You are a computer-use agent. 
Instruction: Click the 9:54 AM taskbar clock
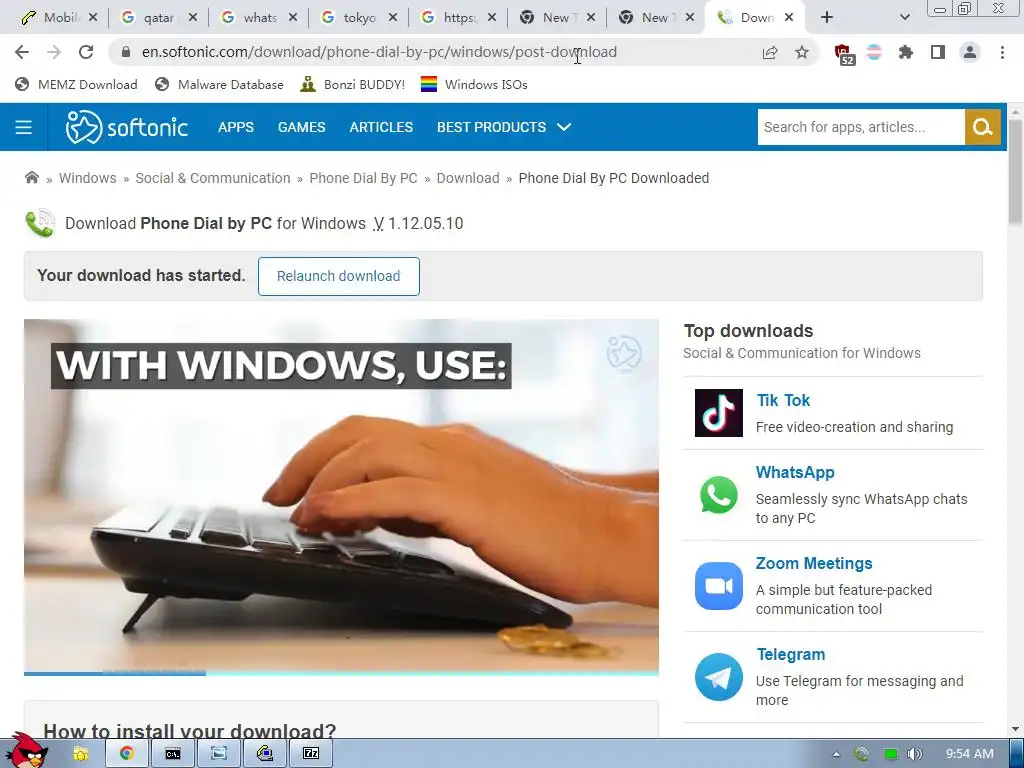click(x=969, y=754)
